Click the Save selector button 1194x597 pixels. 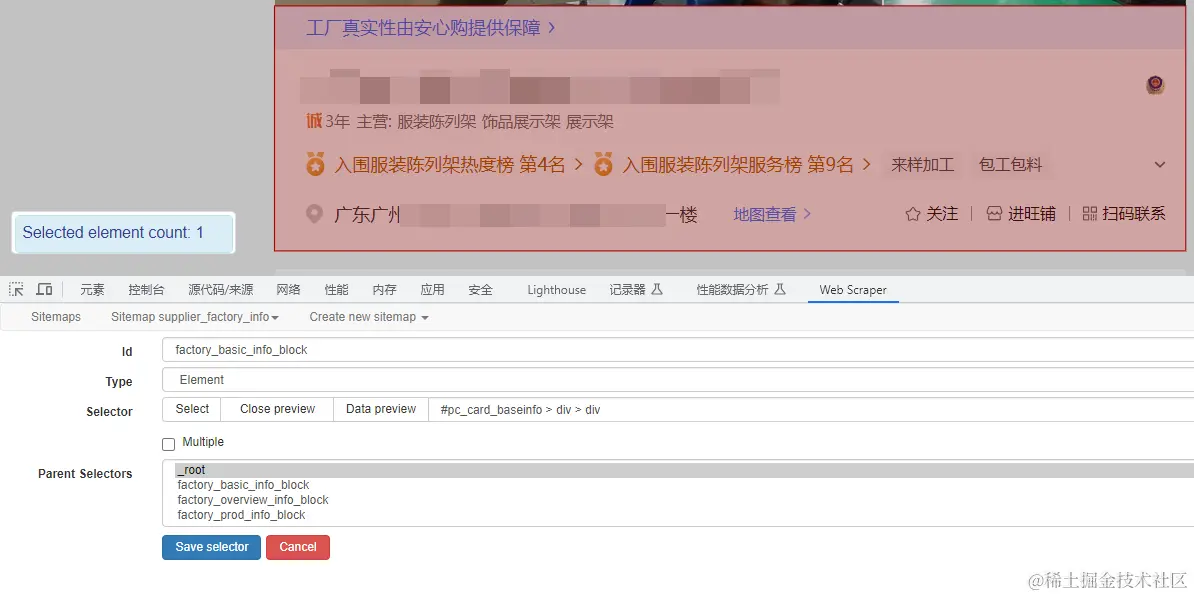coord(211,547)
